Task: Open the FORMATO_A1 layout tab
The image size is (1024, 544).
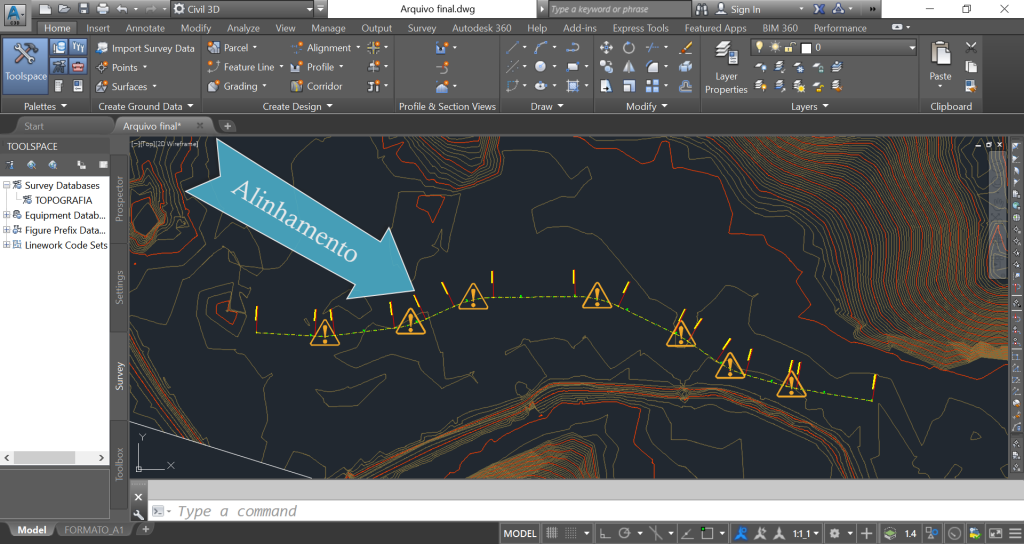Action: click(x=92, y=530)
